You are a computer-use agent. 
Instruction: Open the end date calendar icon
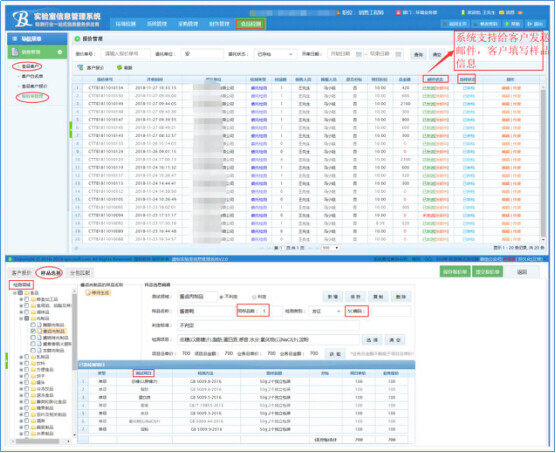tap(398, 54)
